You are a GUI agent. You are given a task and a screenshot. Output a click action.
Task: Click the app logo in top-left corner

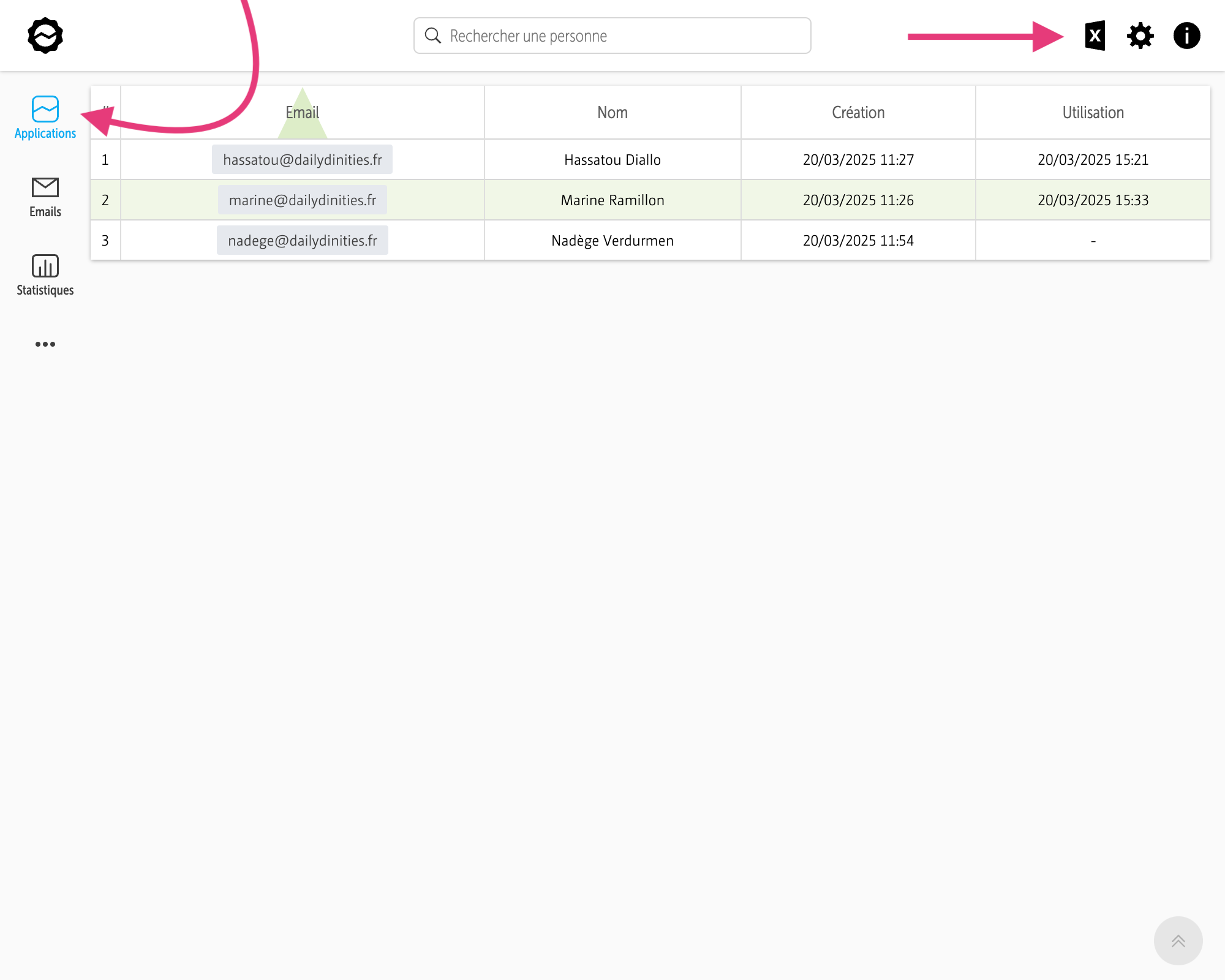[45, 36]
